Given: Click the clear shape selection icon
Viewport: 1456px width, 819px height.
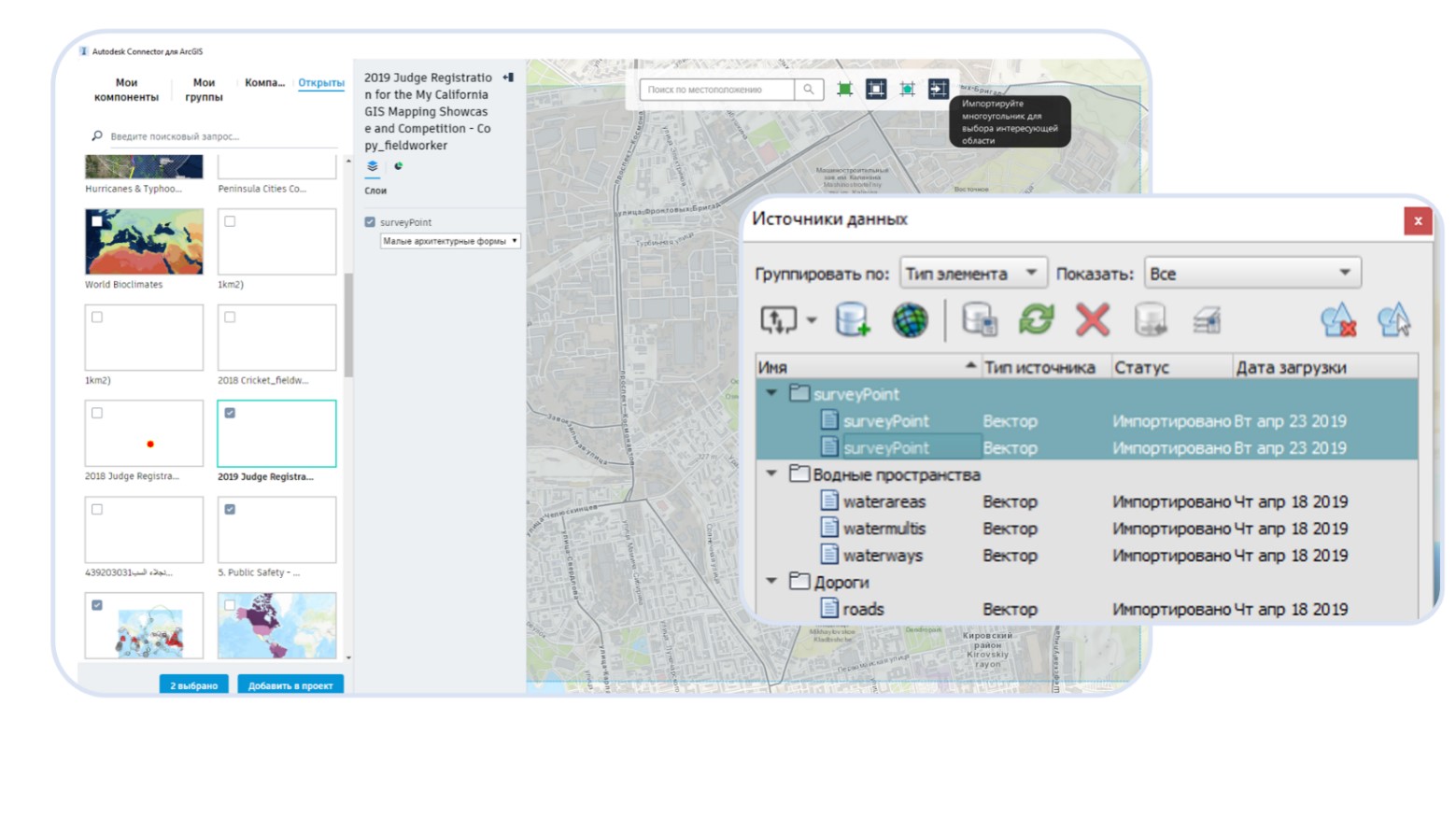Looking at the screenshot, I should click(1338, 320).
